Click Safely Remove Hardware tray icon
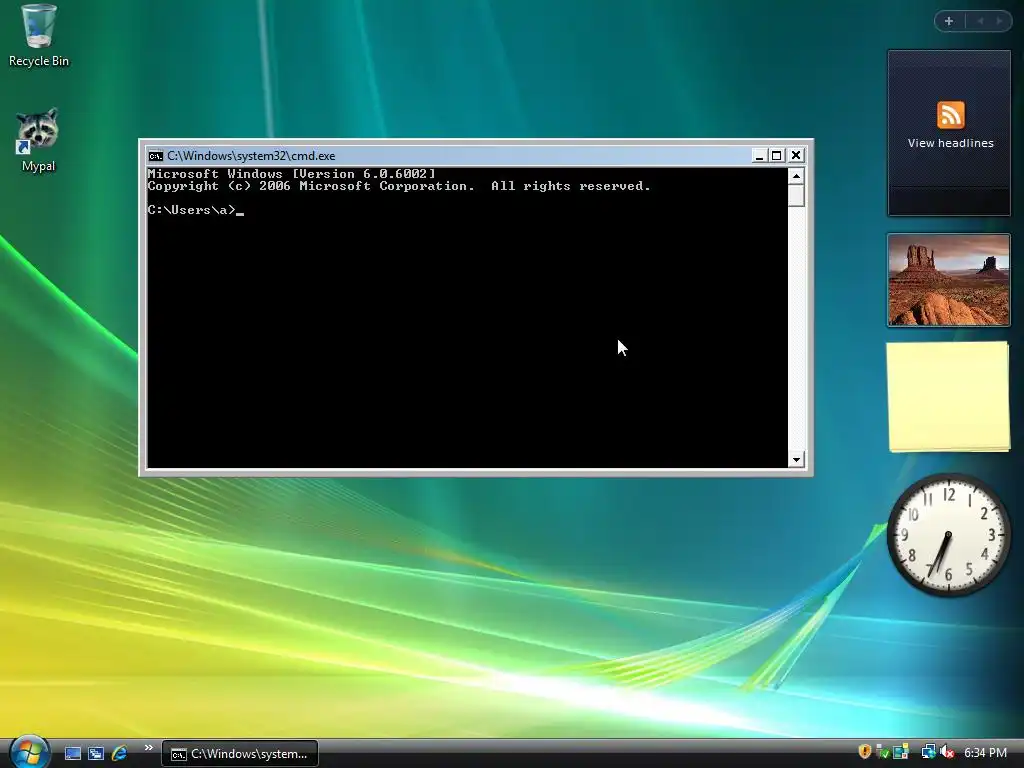1024x768 pixels. point(883,752)
